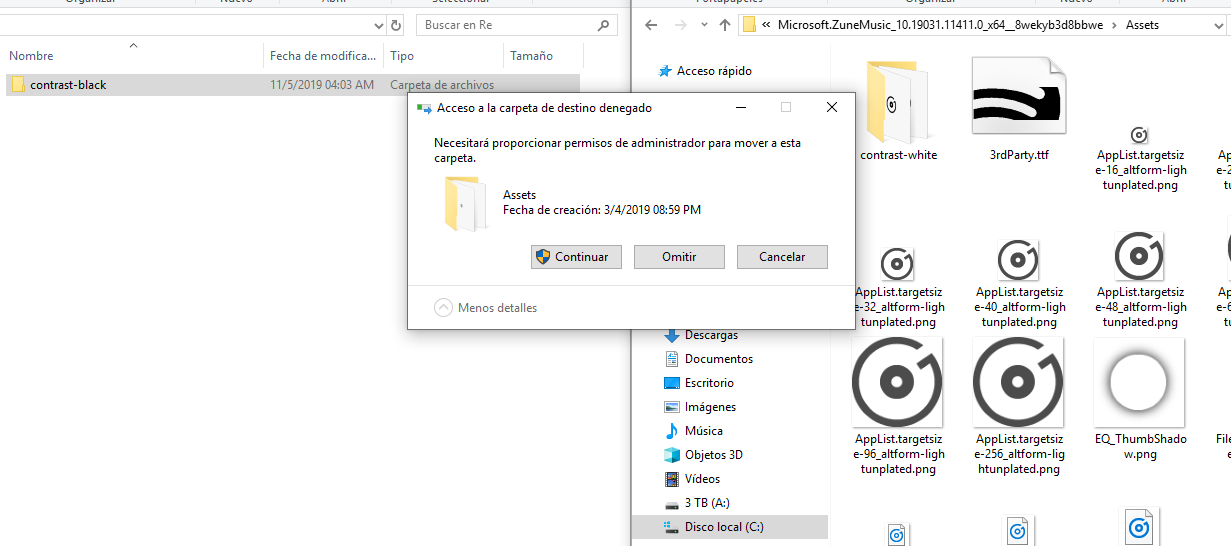
Task: Click the Música note icon
Action: tap(672, 431)
